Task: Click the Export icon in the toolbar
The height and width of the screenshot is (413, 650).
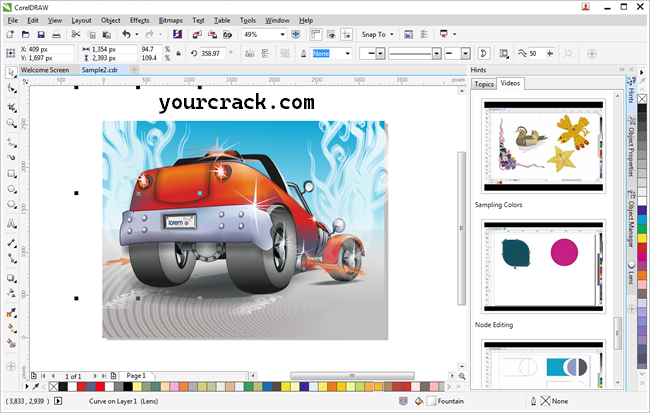Action: click(x=212, y=34)
